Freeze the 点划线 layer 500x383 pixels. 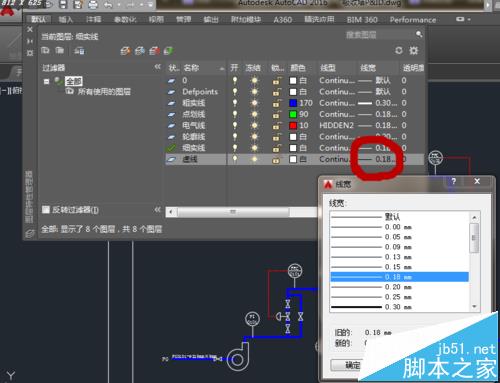(x=254, y=114)
